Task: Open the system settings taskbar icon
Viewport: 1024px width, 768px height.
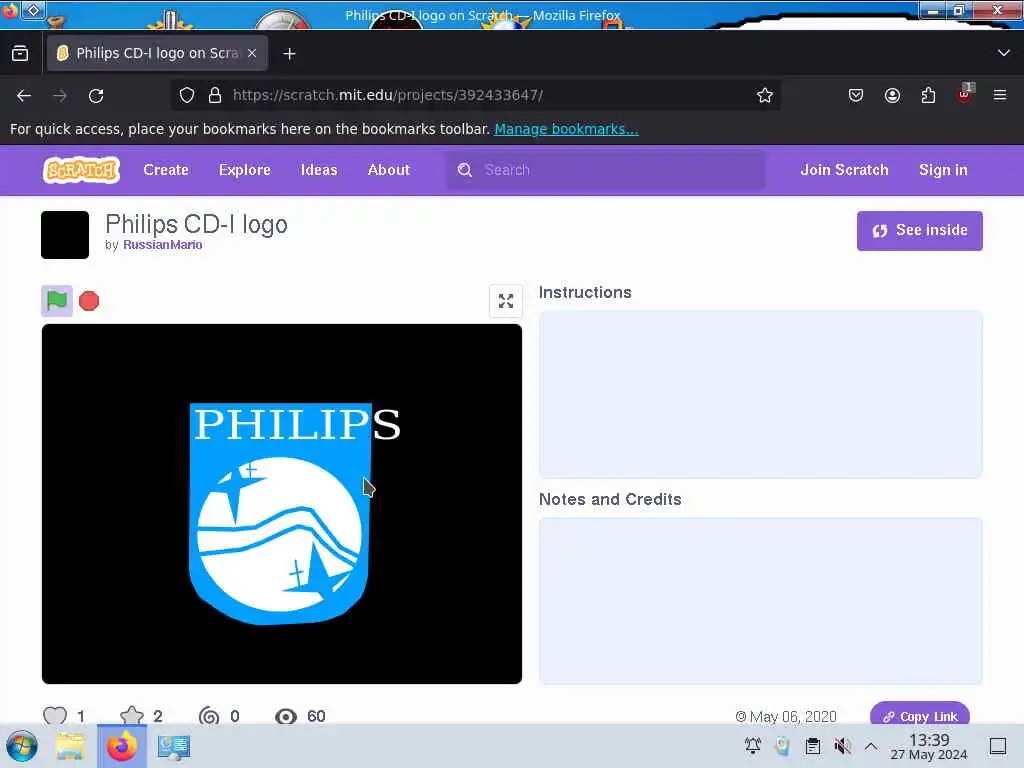Action: tap(174, 746)
